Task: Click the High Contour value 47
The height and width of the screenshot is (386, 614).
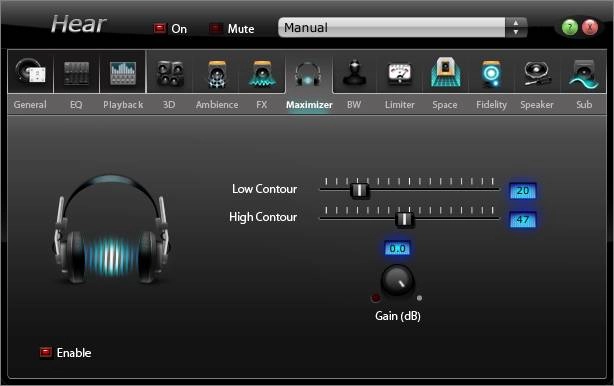Action: pyautogui.click(x=523, y=220)
